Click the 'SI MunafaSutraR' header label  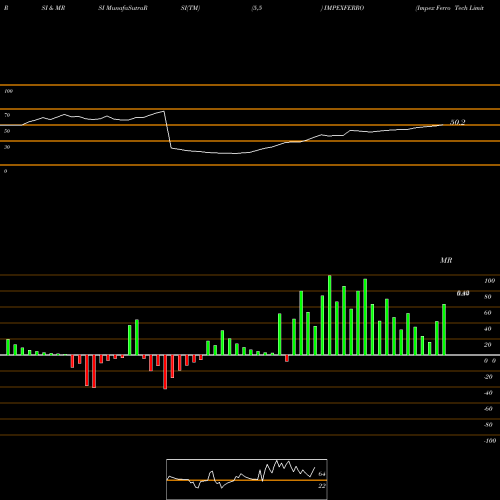point(123,8)
